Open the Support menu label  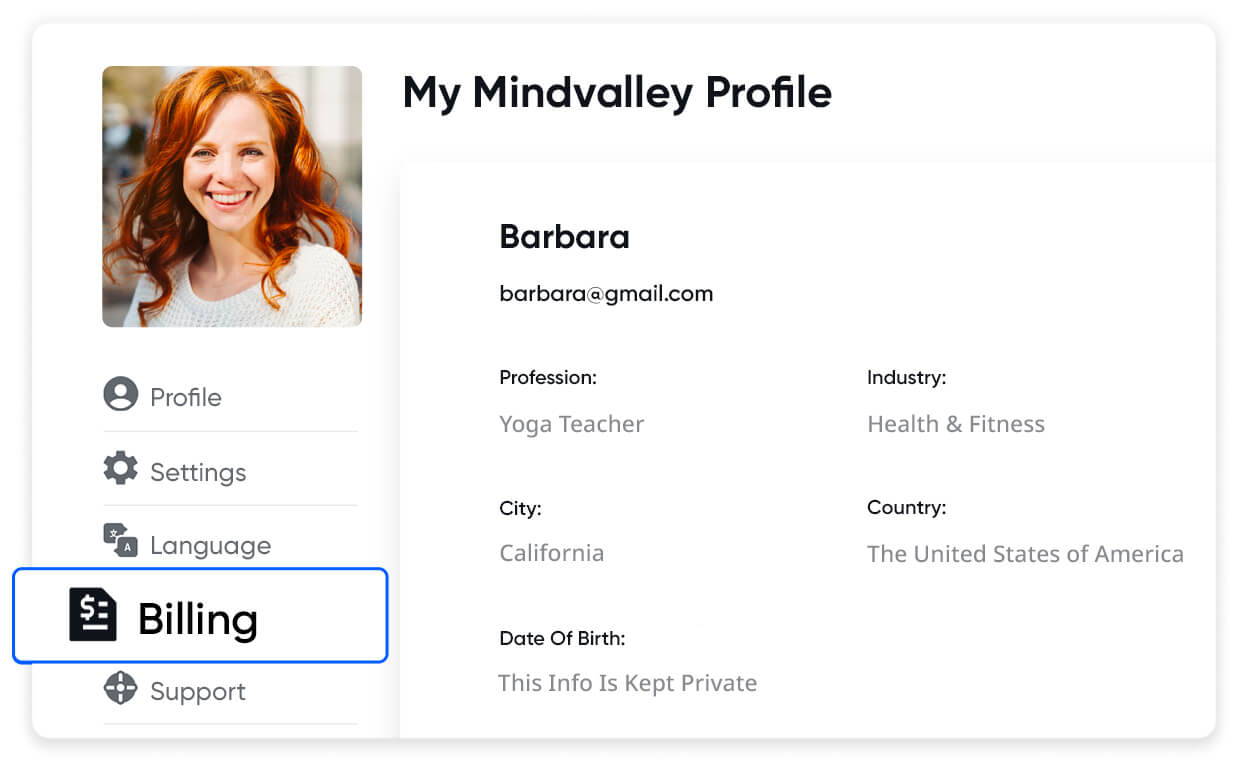click(x=198, y=691)
